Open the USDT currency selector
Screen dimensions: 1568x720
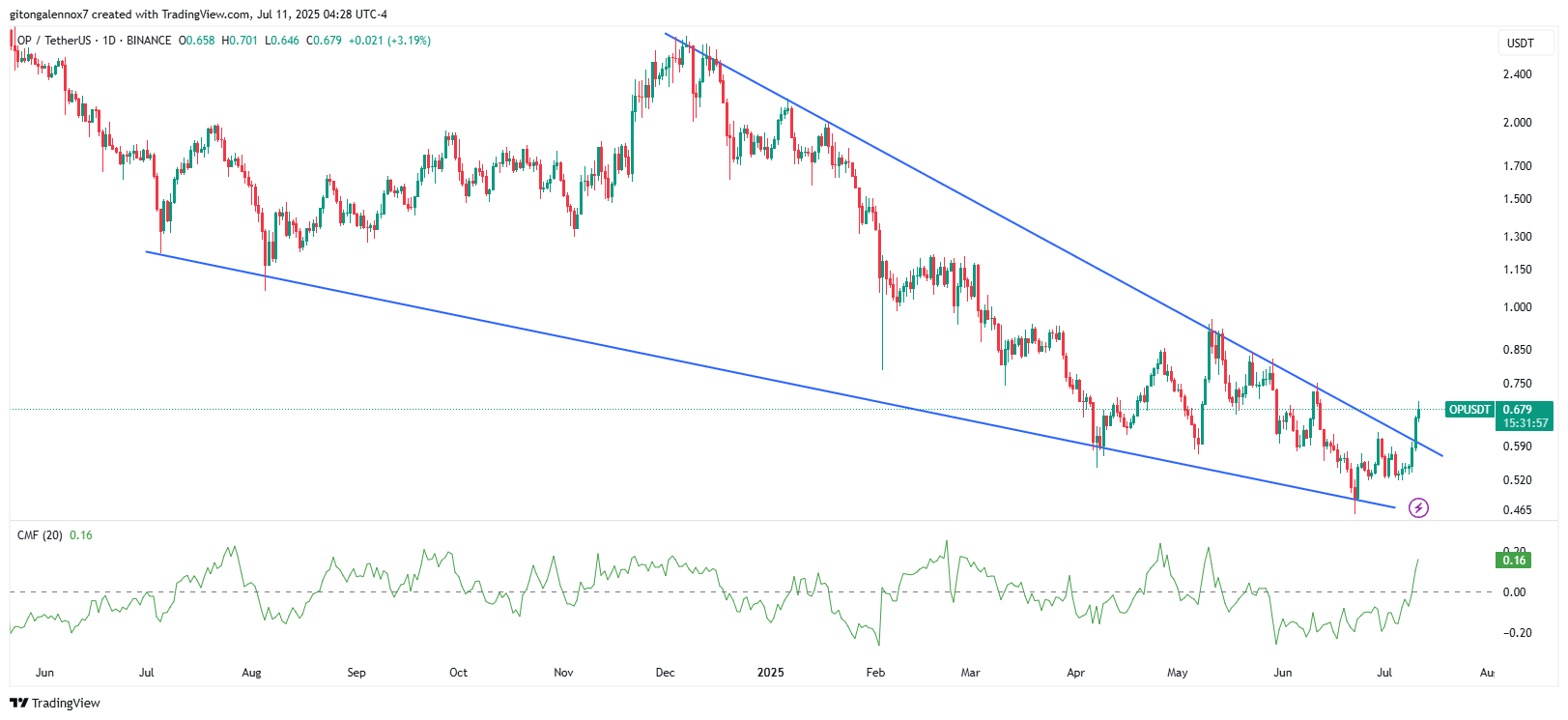pyautogui.click(x=1520, y=43)
